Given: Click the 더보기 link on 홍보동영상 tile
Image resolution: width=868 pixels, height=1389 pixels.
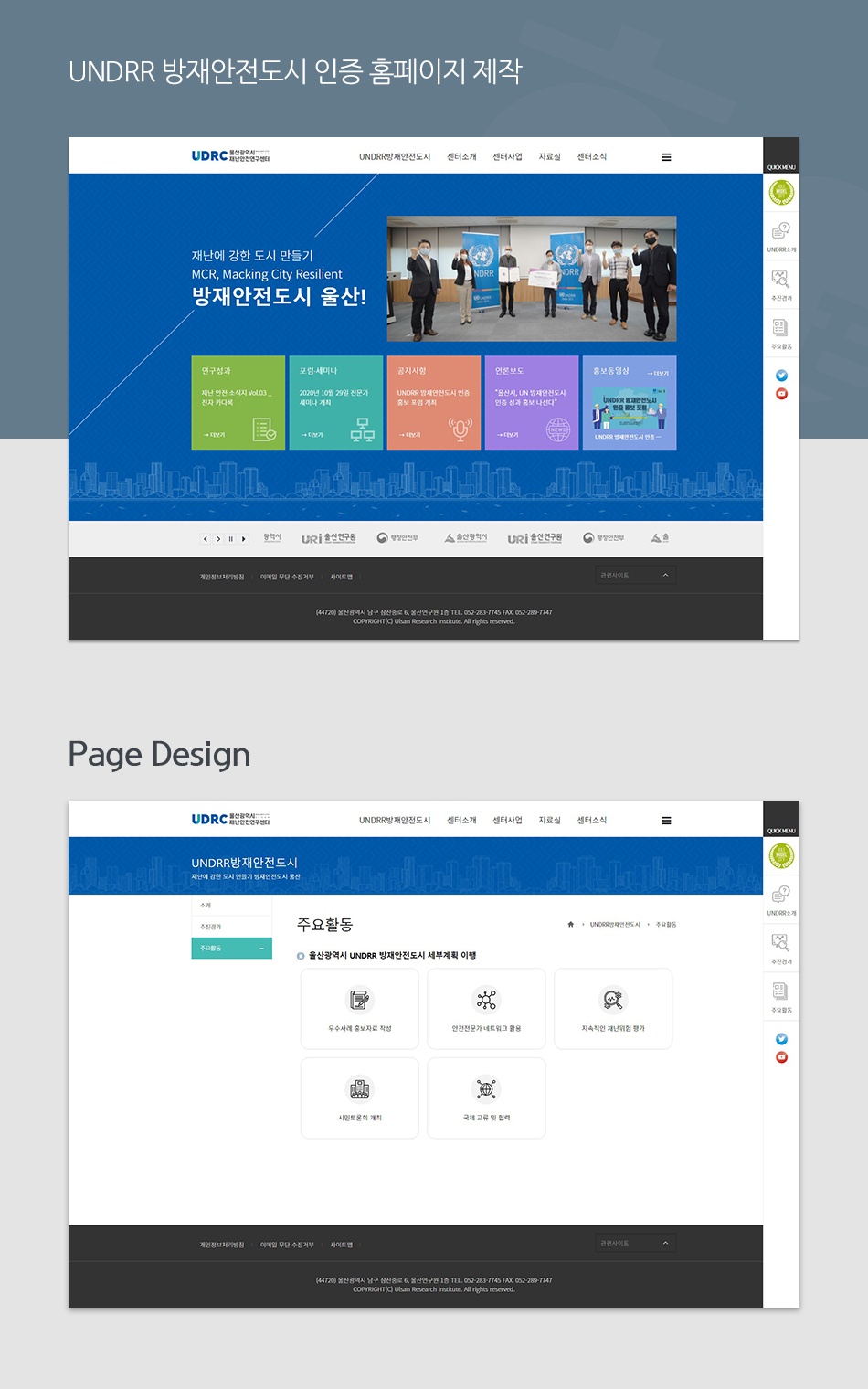Looking at the screenshot, I should 658,373.
